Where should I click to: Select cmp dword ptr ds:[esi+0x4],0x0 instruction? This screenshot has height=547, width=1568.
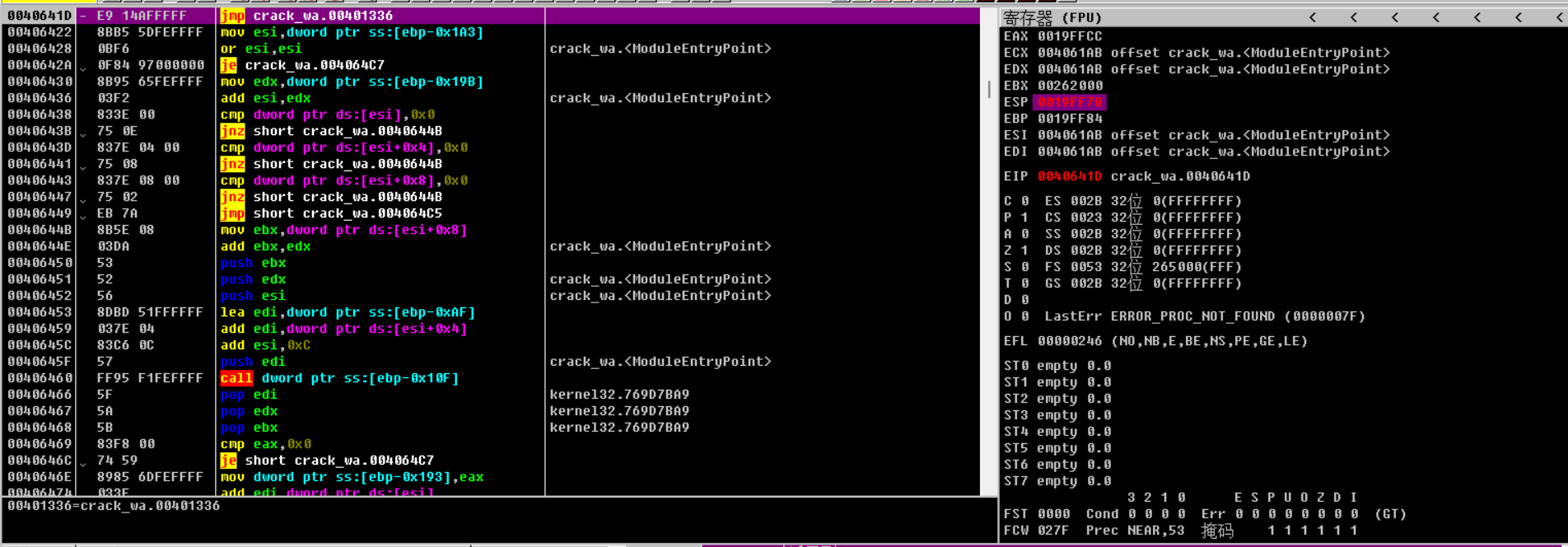pyautogui.click(x=343, y=147)
